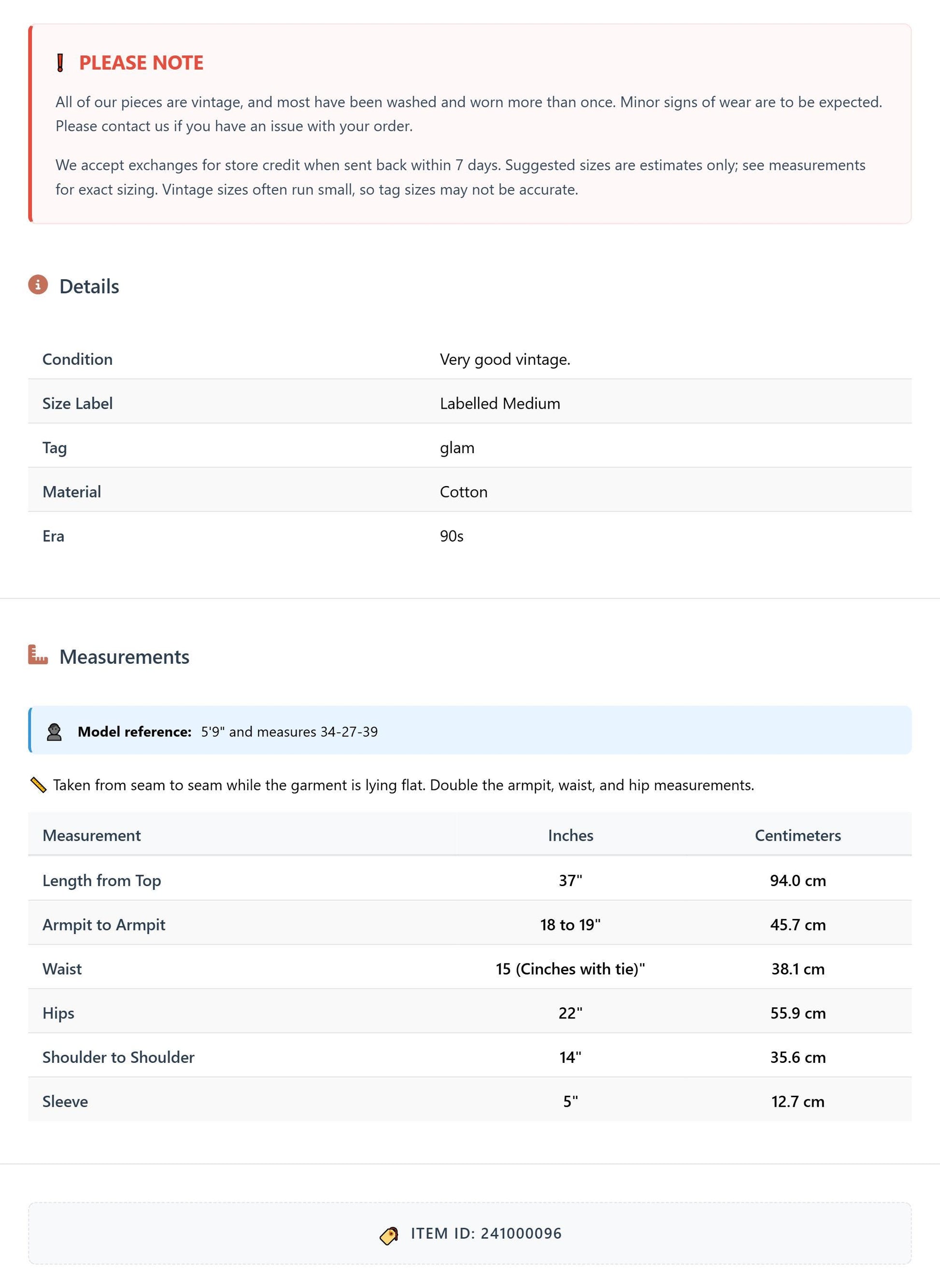Click the Model reference measurement text
Screen dimensions: 940x1288
(290, 732)
